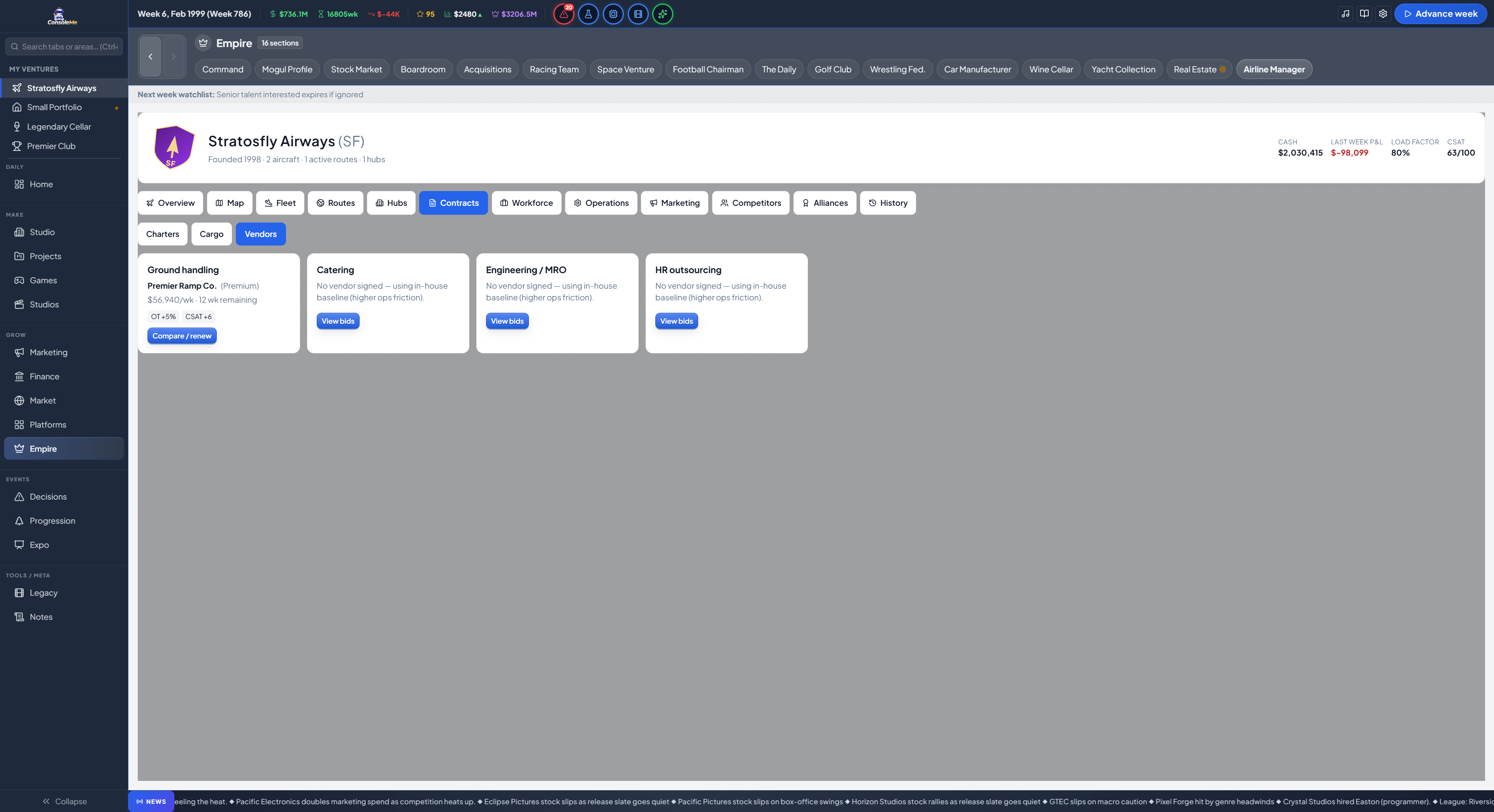The image size is (1494, 812).
Task: Open the film strip icon in top bar
Action: [638, 14]
